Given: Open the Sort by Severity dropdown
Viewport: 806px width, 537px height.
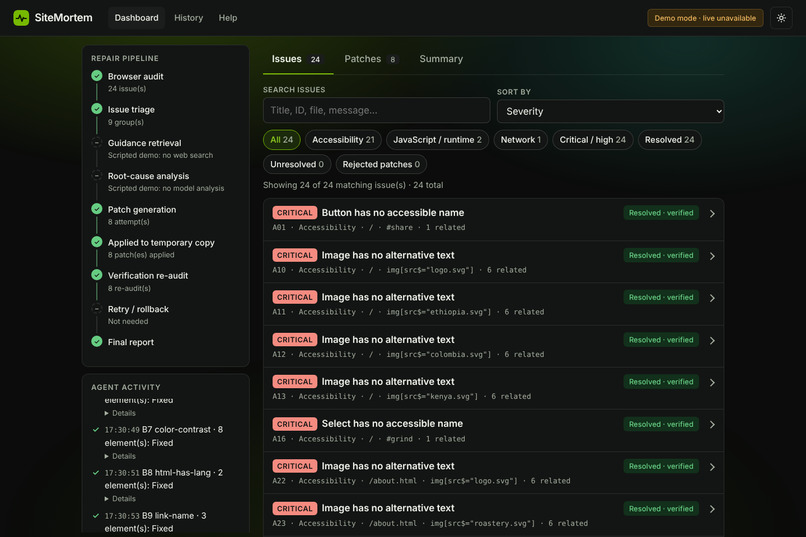Looking at the screenshot, I should point(610,112).
